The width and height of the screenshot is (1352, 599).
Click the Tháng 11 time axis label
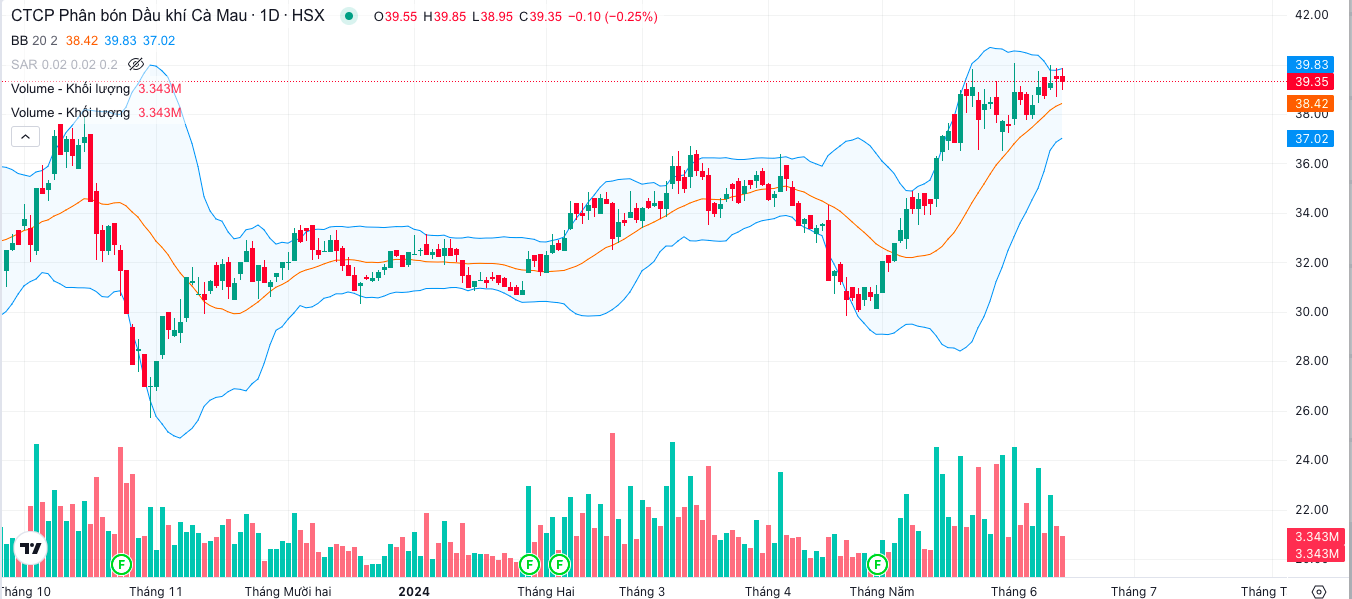point(156,592)
